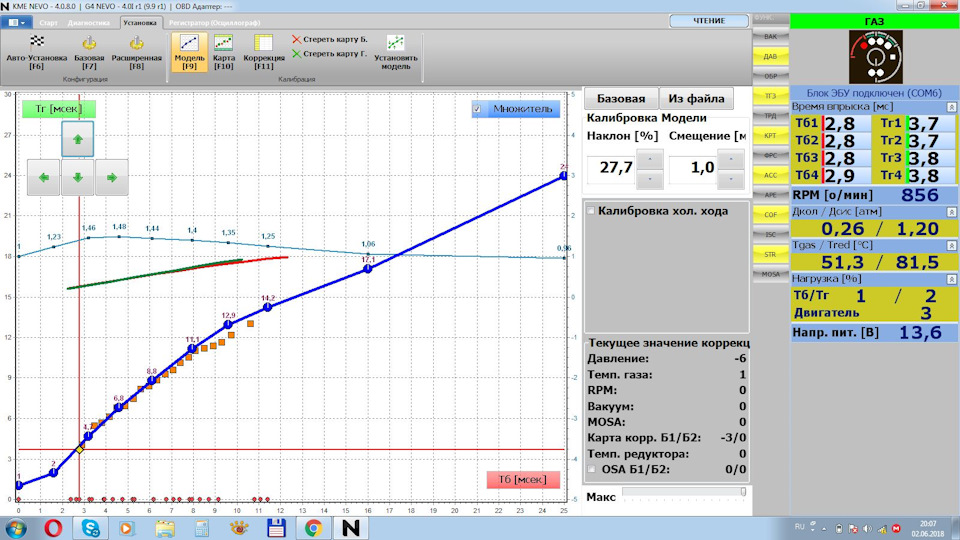Image resolution: width=960 pixels, height=540 pixels.
Task: Click Стереть карту Г. green cross
Action: click(297, 54)
